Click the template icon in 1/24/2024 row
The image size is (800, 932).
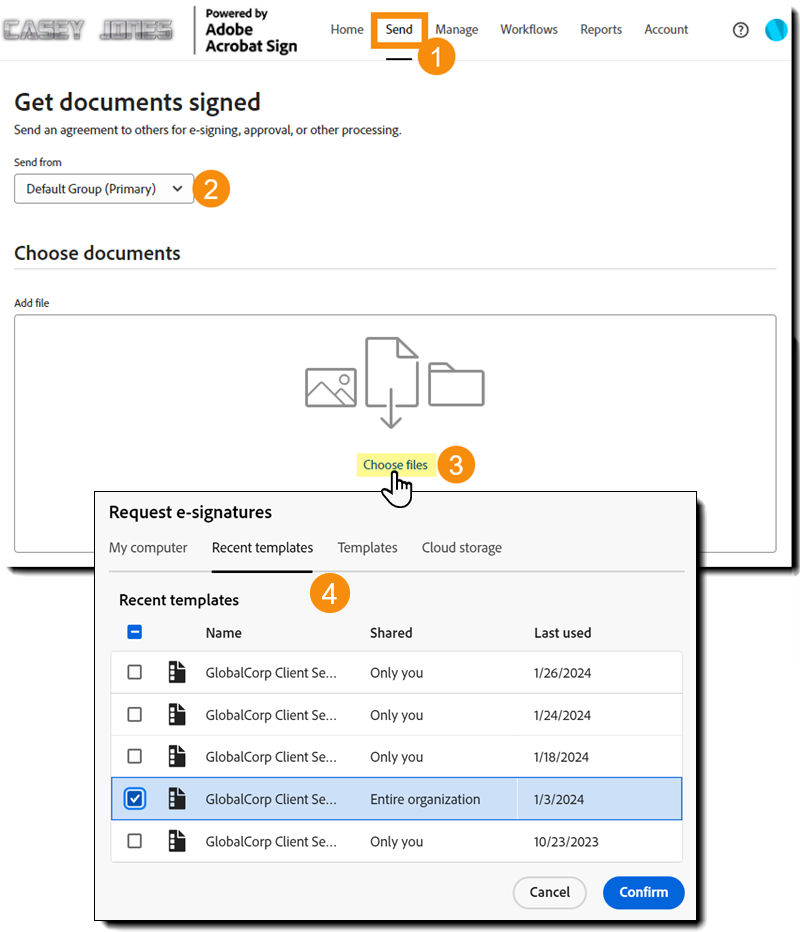tap(177, 715)
